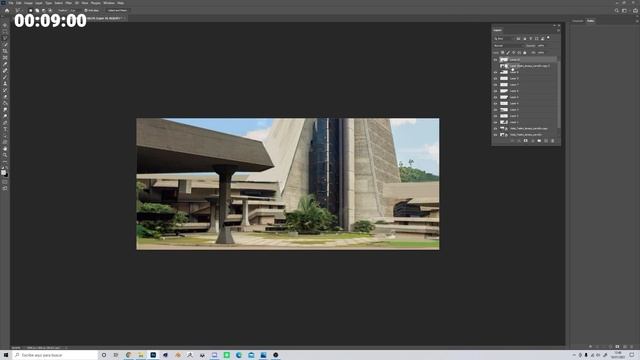640x360 pixels.
Task: Select the History Brush tool
Action: pos(5,90)
